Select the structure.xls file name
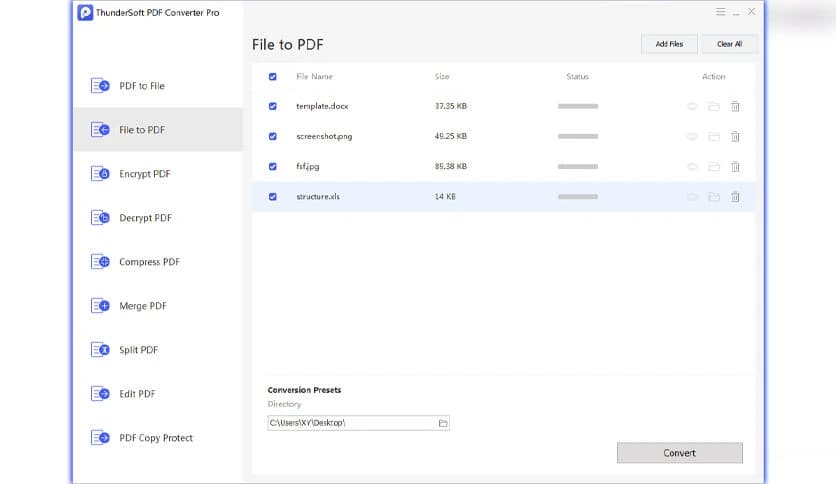The image size is (836, 484). 318,197
